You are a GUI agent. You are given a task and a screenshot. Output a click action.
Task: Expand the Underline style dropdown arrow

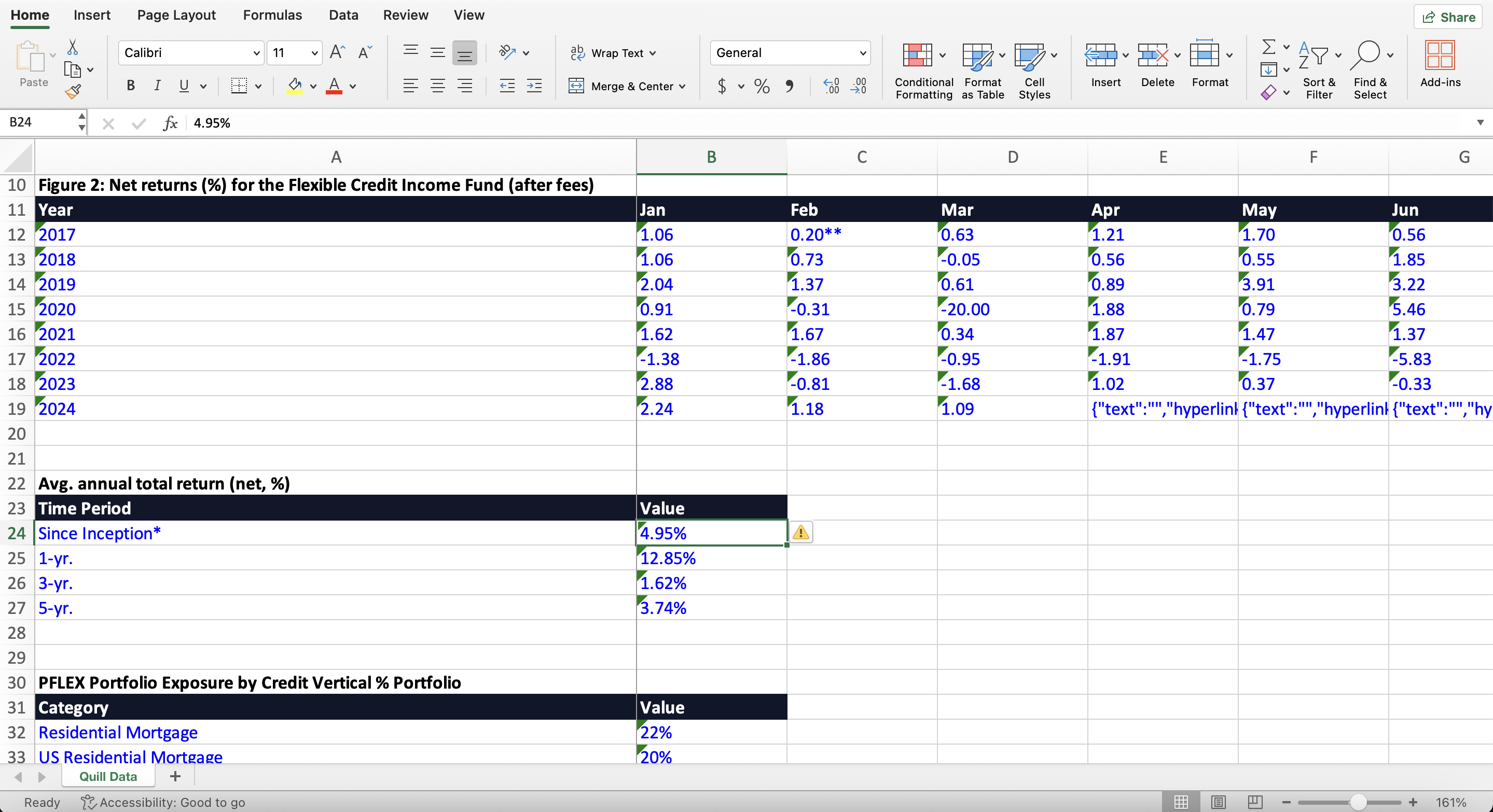coord(203,86)
